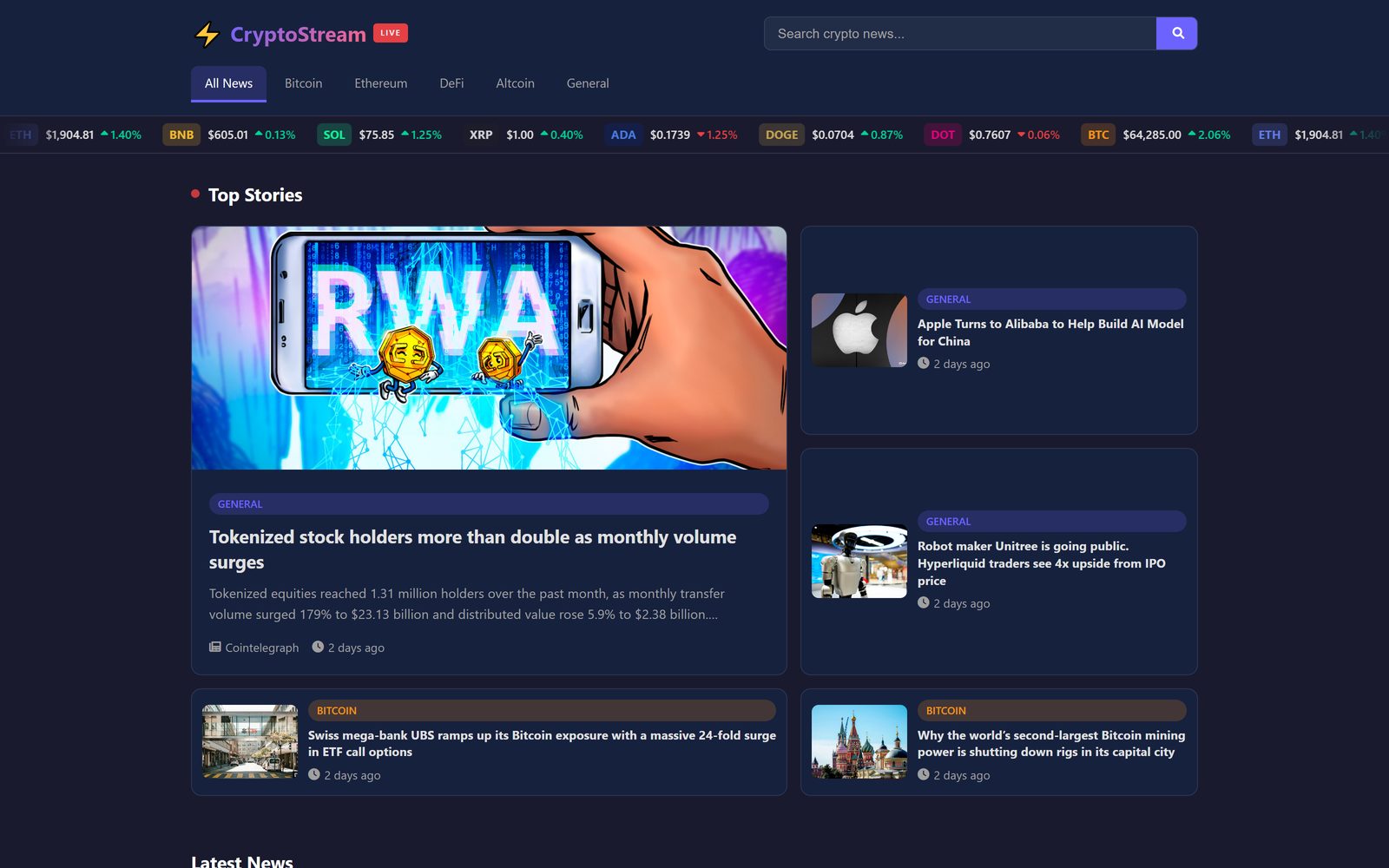Click the BNB ticker badge
Viewport: 1389px width, 868px height.
coord(181,135)
